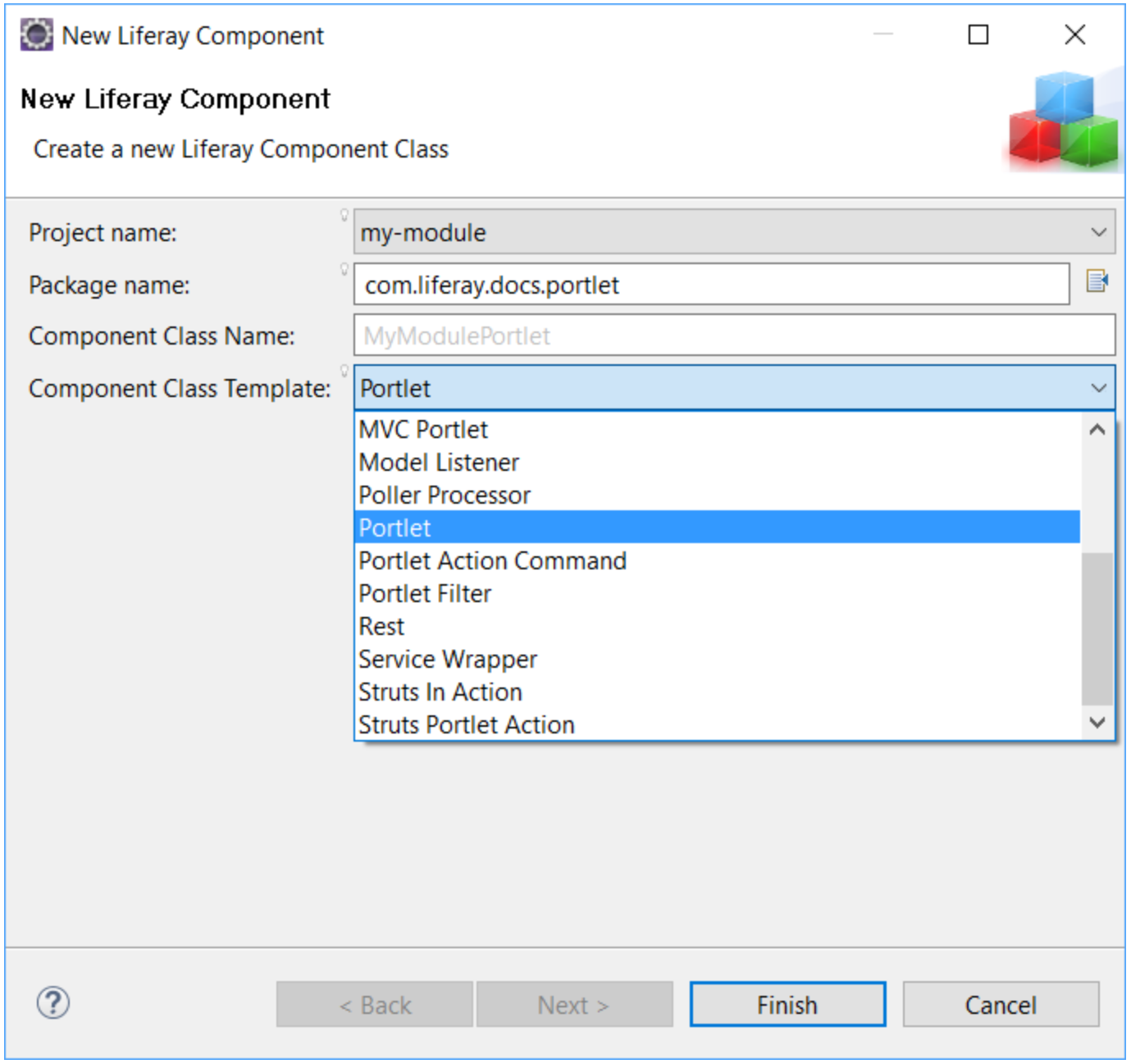Screen dimensions: 1131x1064
Task: Focus the Component Class Name field
Action: point(734,335)
